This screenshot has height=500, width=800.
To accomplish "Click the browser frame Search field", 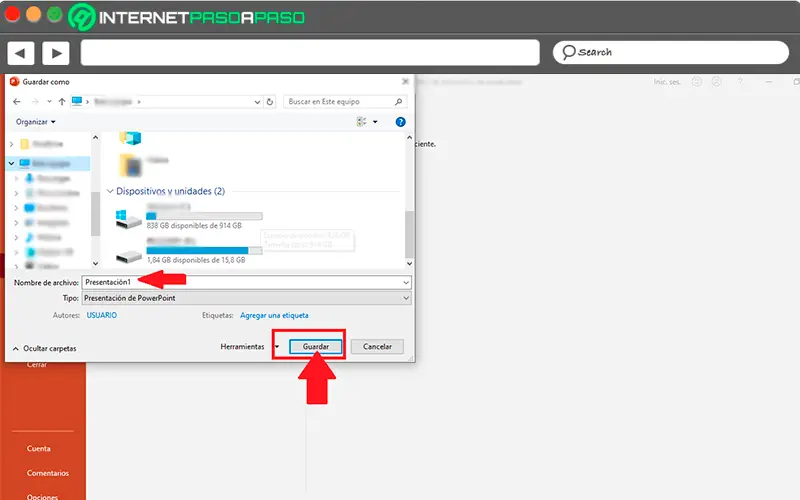I will click(x=670, y=53).
